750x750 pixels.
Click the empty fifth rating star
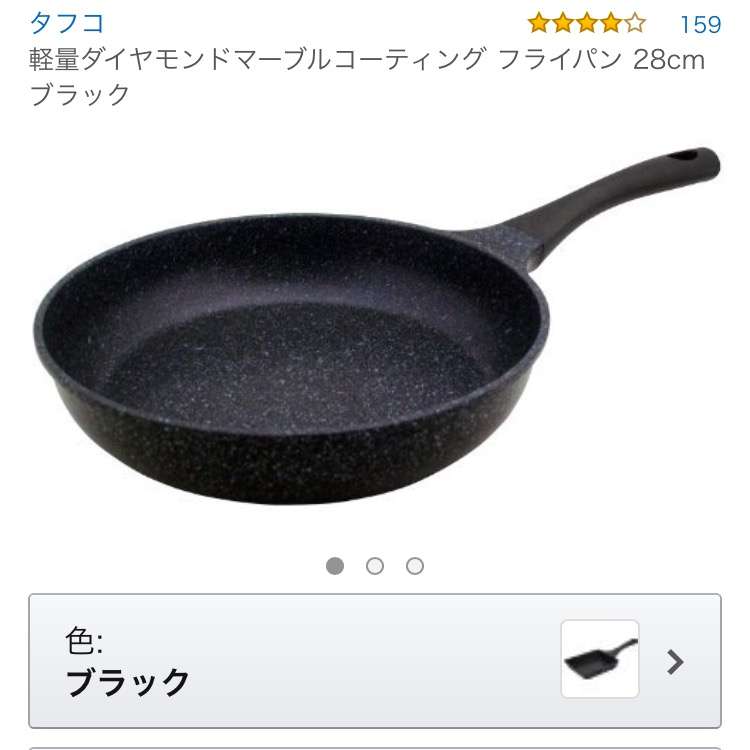635,23
